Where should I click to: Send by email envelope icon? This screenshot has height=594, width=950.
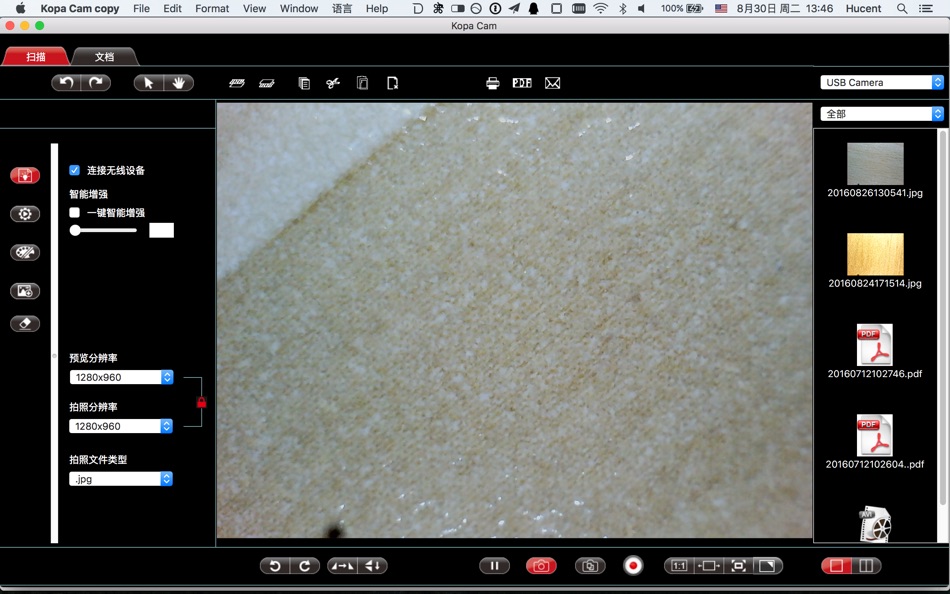pos(553,83)
